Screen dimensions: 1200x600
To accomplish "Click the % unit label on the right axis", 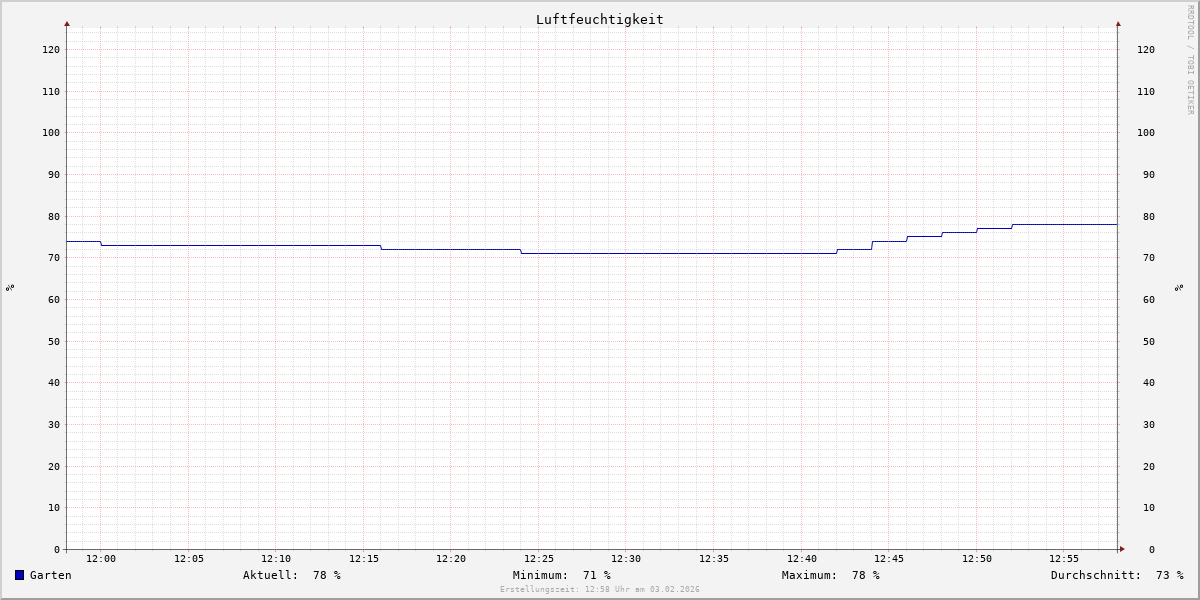I will click(x=1179, y=288).
